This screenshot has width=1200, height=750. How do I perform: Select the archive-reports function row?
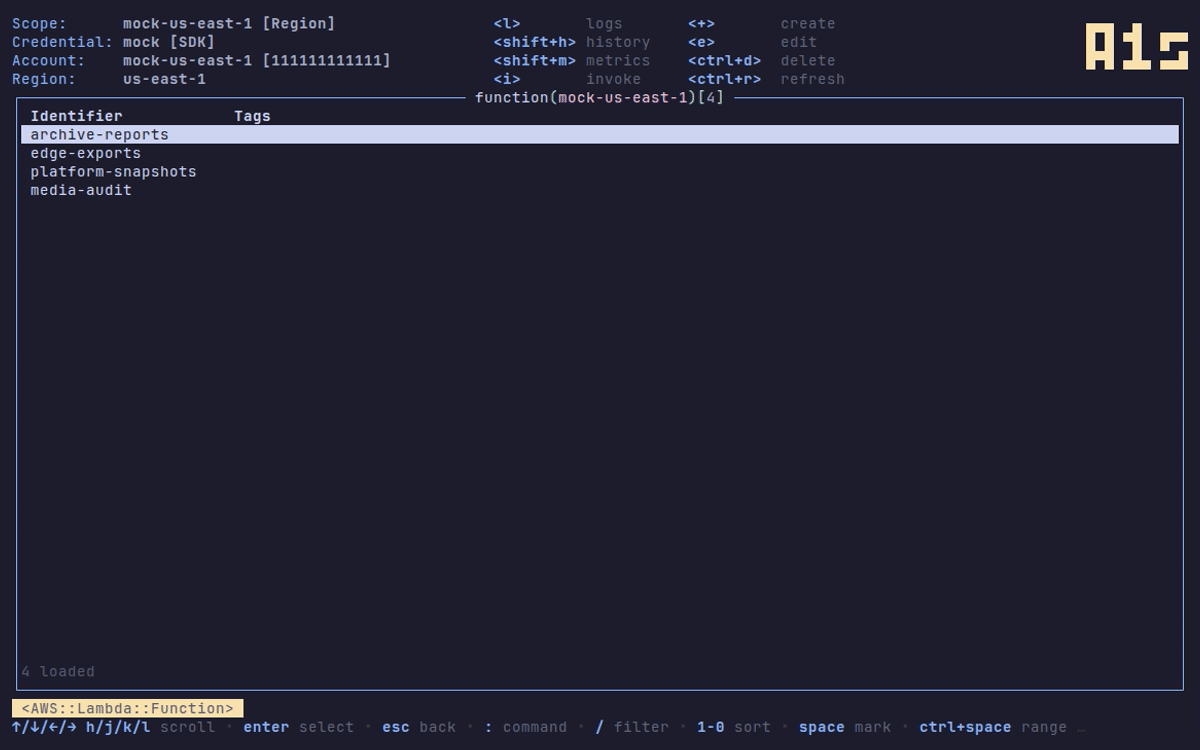pos(600,134)
